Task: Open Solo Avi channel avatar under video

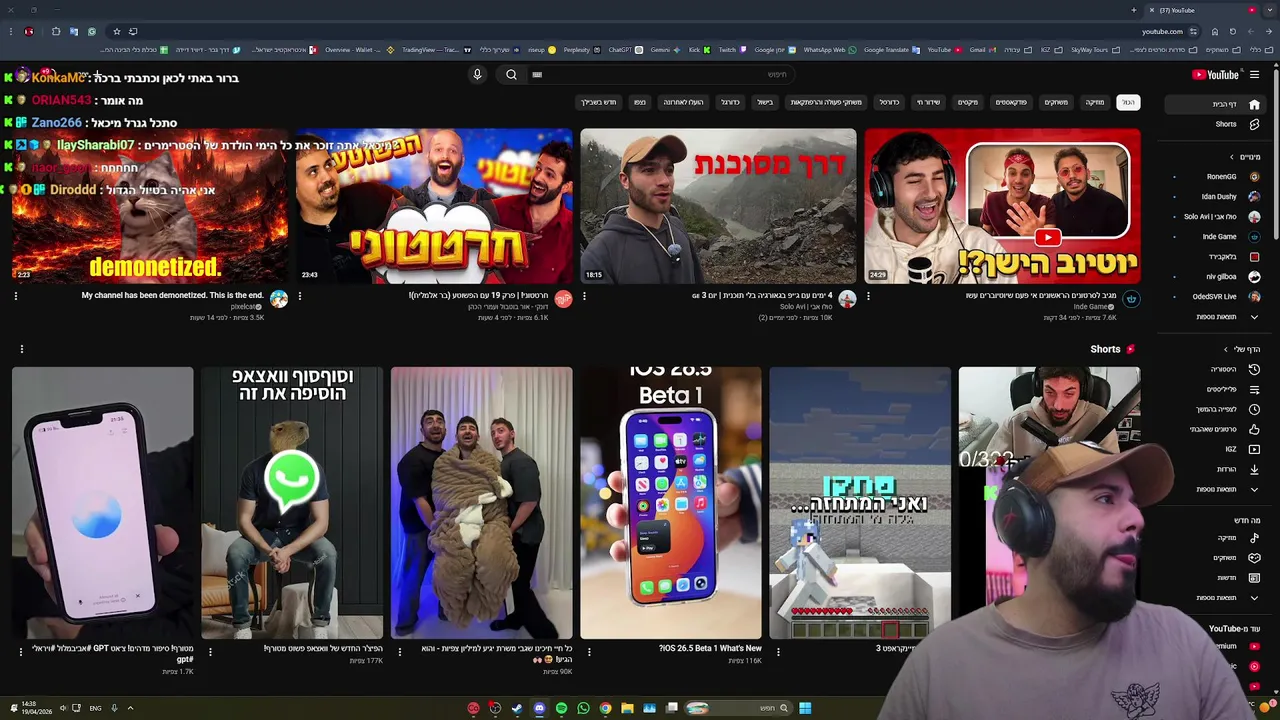Action: click(x=847, y=299)
